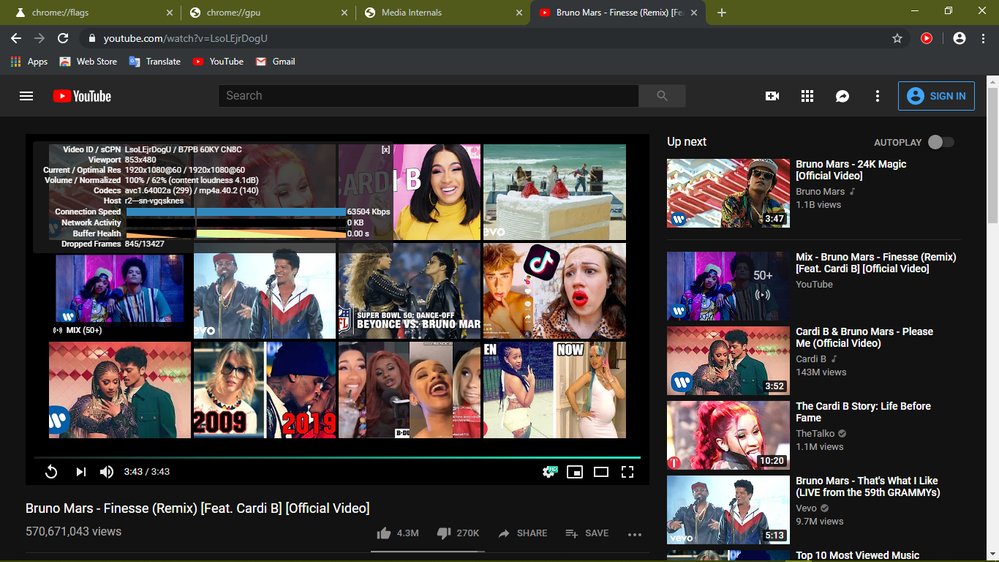Open Chrome three-dot menu
The image size is (999, 562).
pos(983,38)
